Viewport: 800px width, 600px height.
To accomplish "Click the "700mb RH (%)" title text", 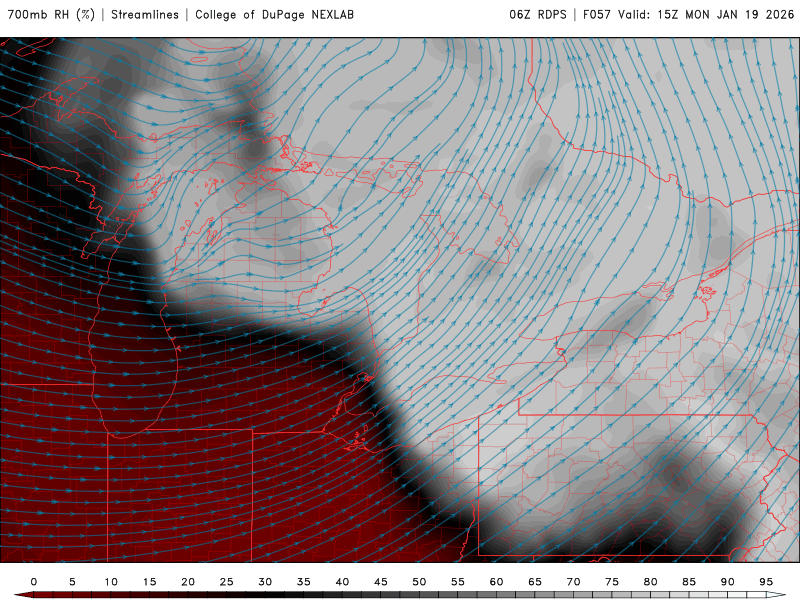I will 52,15.
